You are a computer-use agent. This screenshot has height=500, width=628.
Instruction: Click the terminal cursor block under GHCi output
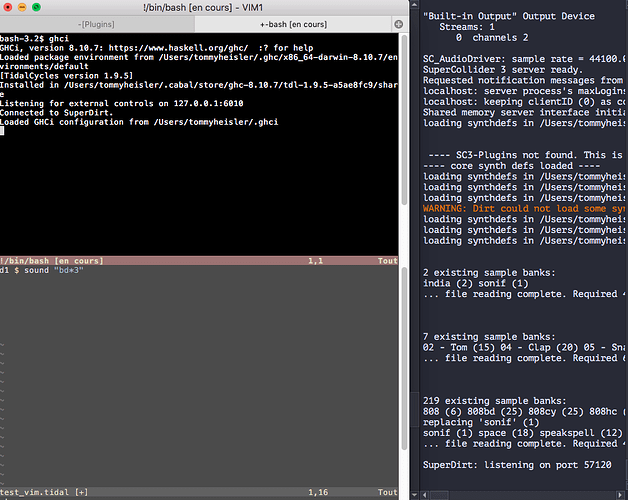point(2,131)
